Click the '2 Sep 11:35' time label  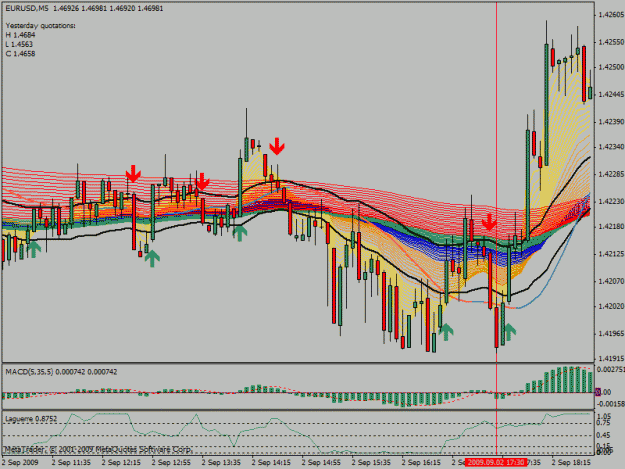click(71, 462)
